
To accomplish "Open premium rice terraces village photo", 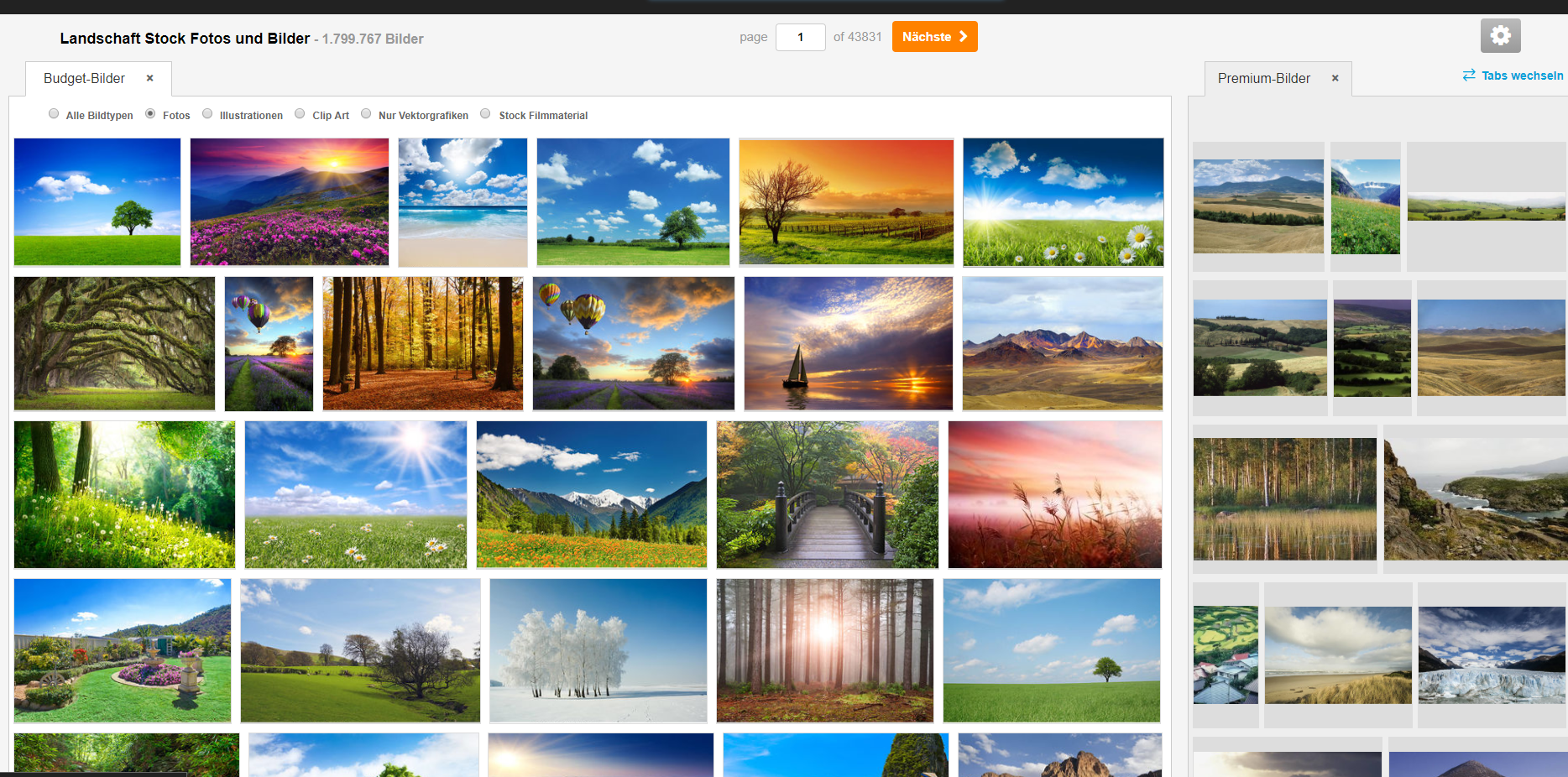I will (x=1226, y=654).
